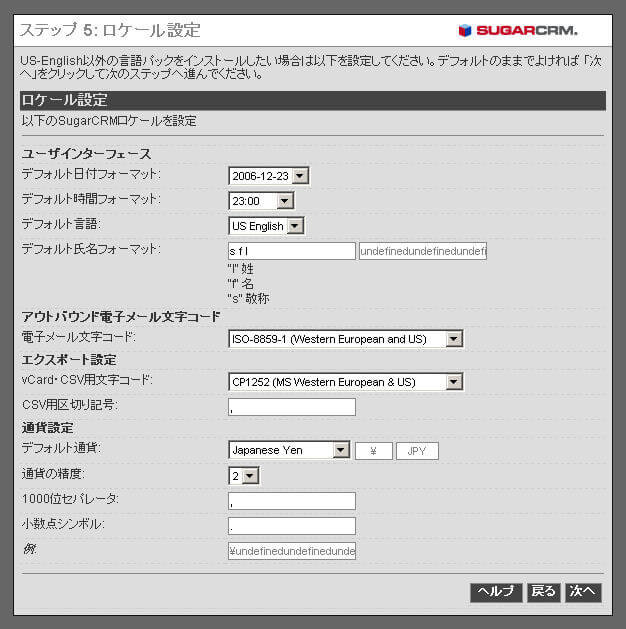Open the default date format dropdown
The width and height of the screenshot is (626, 629).
(268, 176)
